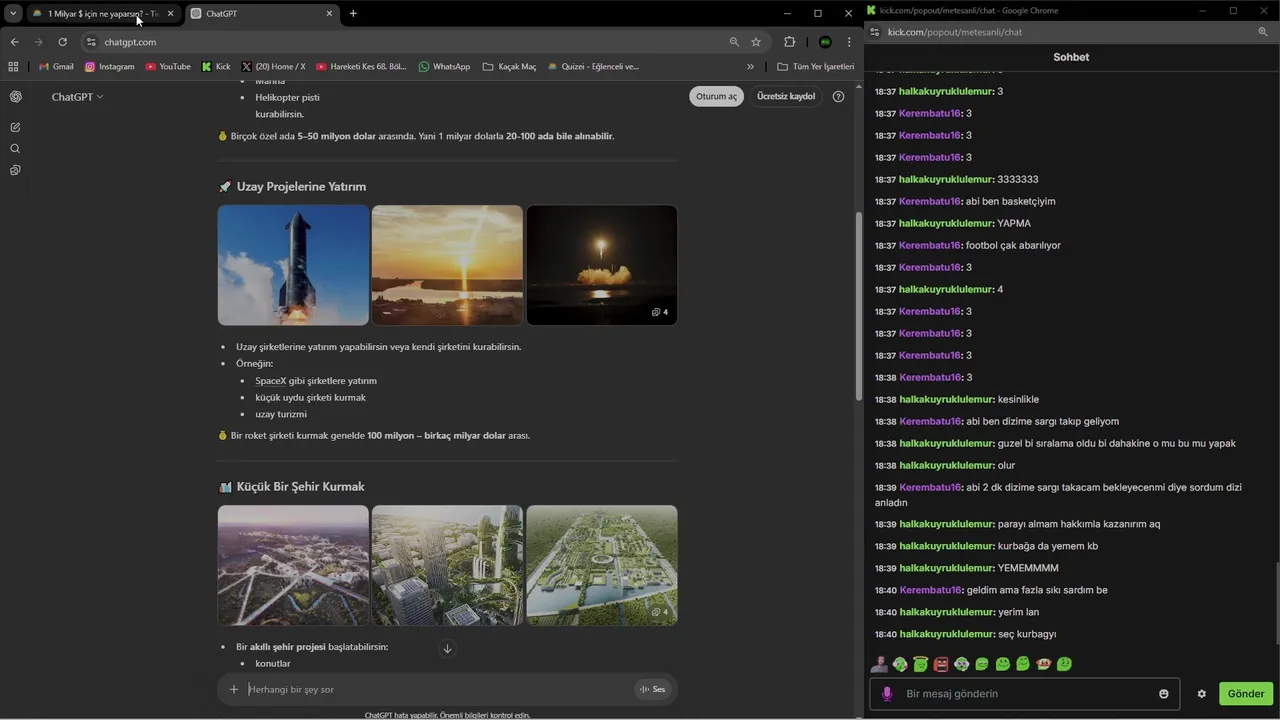The image size is (1280, 720).
Task: Click username Kerembatu16 in 'abi ben basketçiyim' message
Action: tap(929, 202)
